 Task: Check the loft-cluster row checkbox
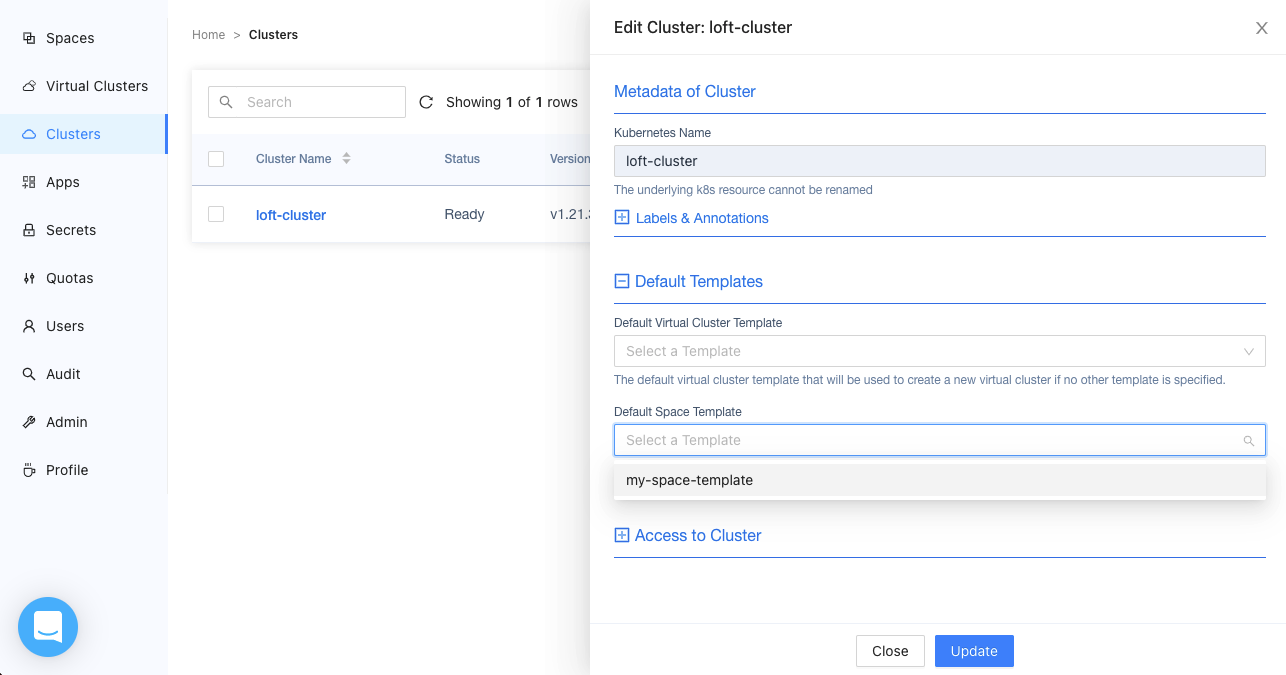216,214
